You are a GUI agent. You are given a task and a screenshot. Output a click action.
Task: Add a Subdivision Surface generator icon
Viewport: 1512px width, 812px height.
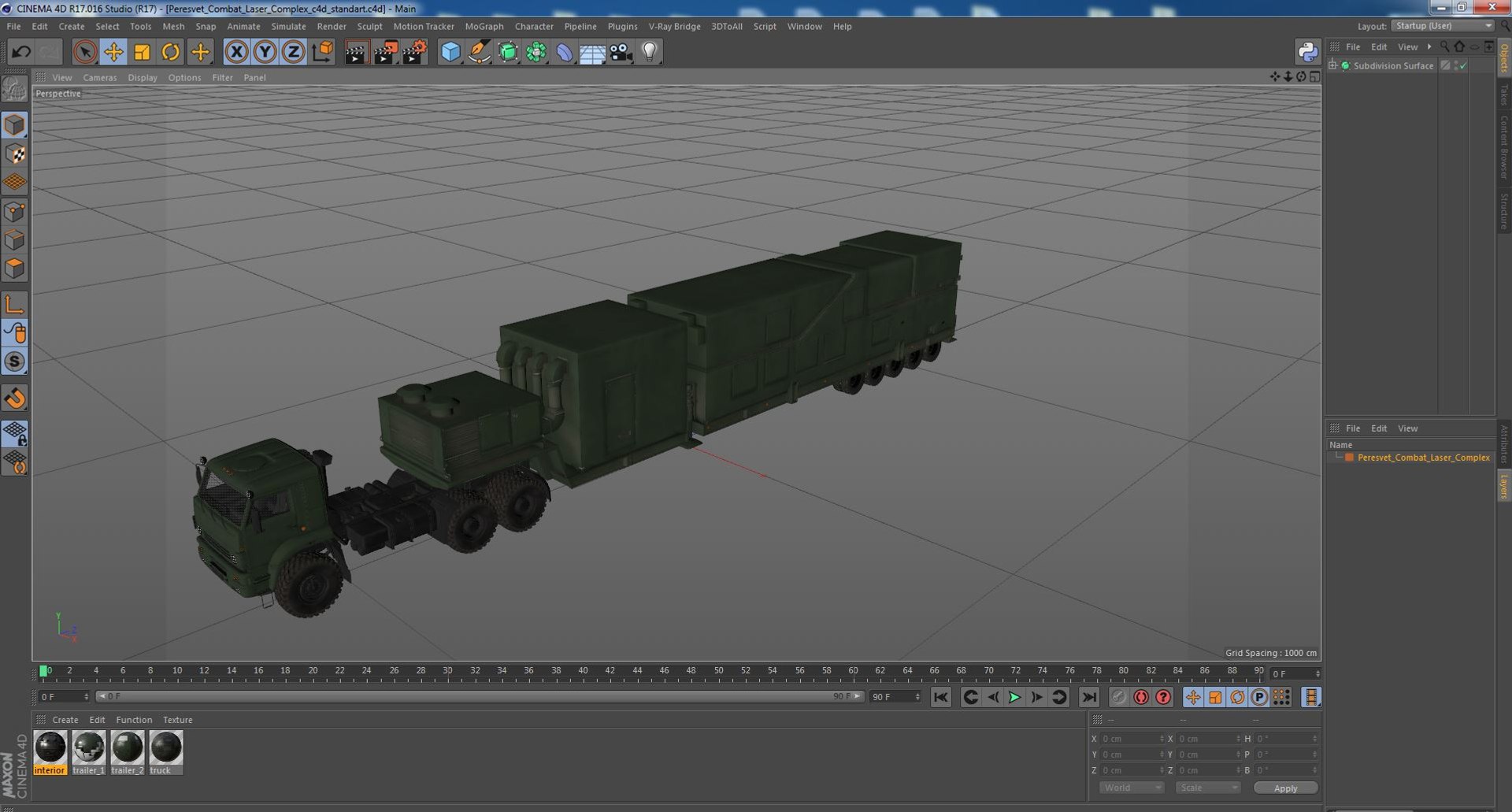[508, 52]
